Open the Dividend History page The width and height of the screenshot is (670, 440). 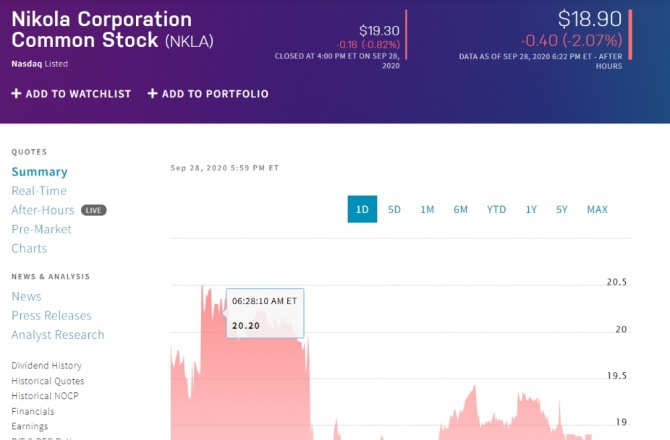47,366
